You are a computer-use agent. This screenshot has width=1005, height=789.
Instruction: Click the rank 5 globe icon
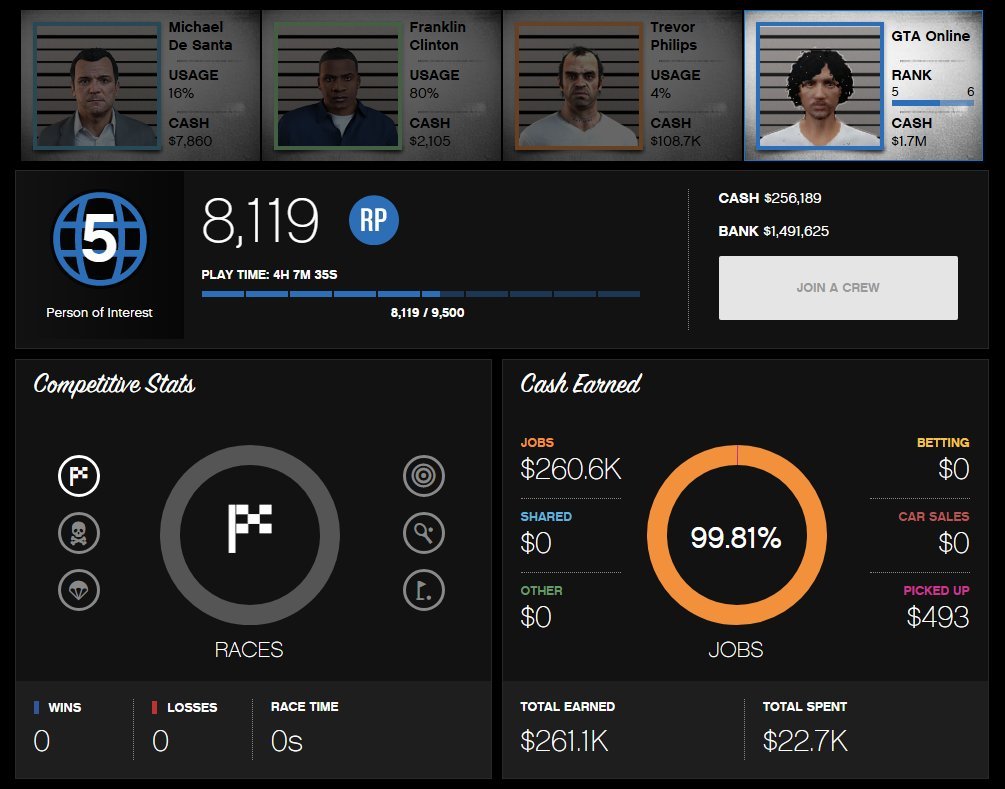click(99, 240)
